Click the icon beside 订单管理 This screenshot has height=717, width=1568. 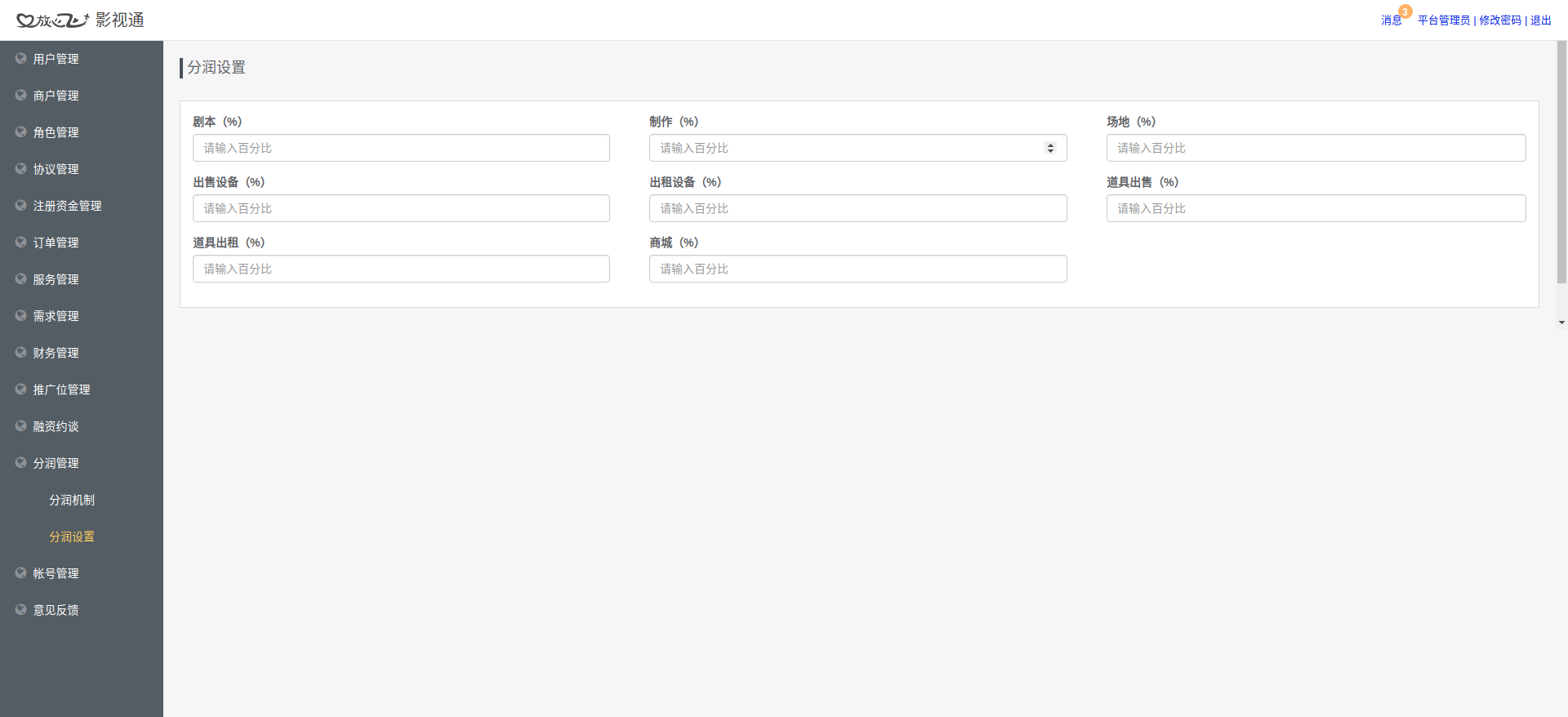[21, 243]
